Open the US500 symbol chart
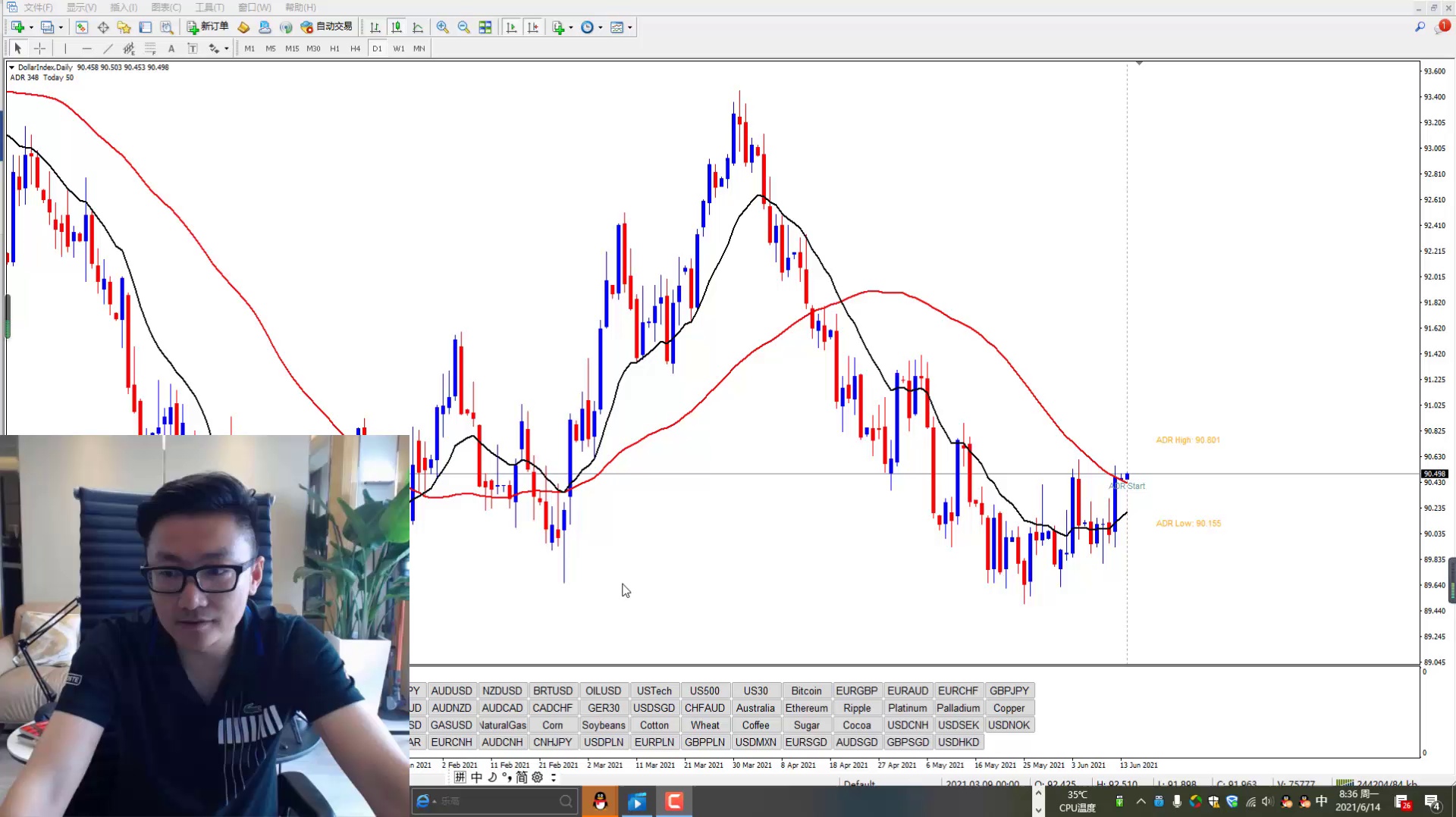1456x817 pixels. pyautogui.click(x=704, y=690)
